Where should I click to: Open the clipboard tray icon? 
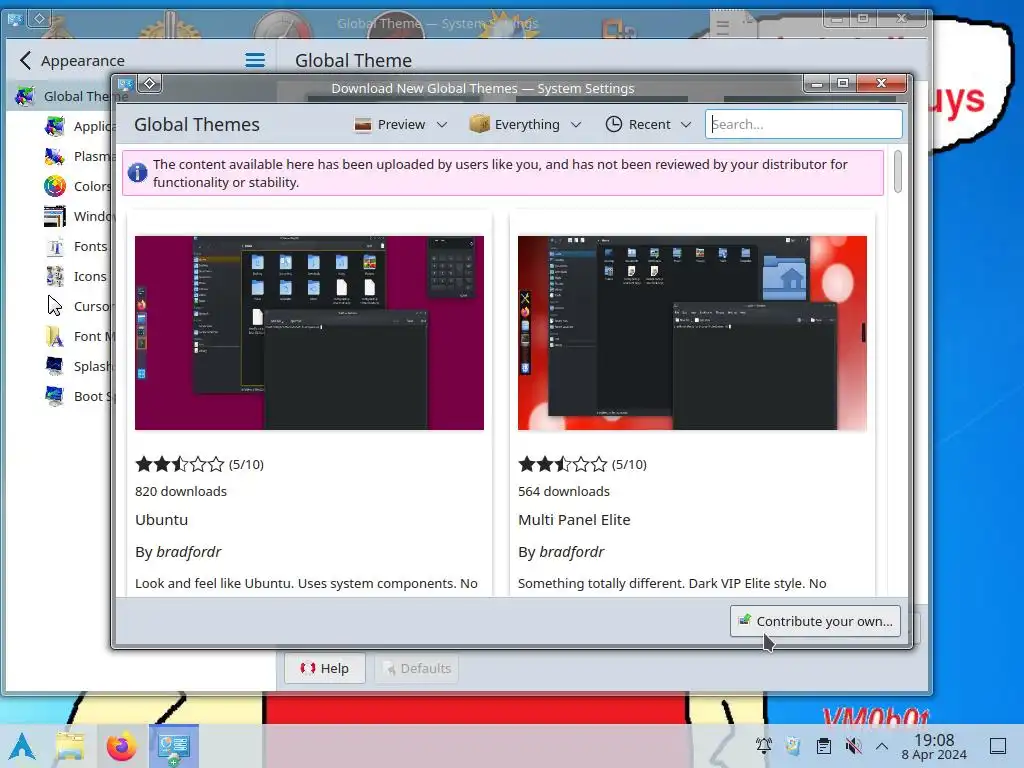click(x=824, y=745)
